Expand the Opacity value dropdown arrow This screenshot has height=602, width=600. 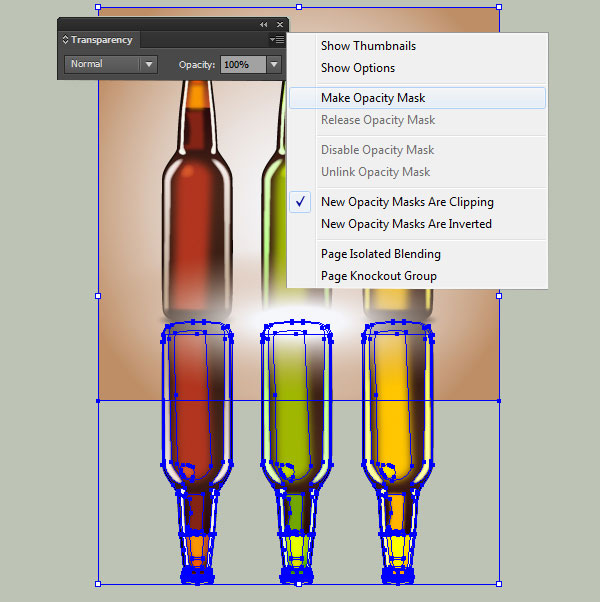click(x=274, y=64)
